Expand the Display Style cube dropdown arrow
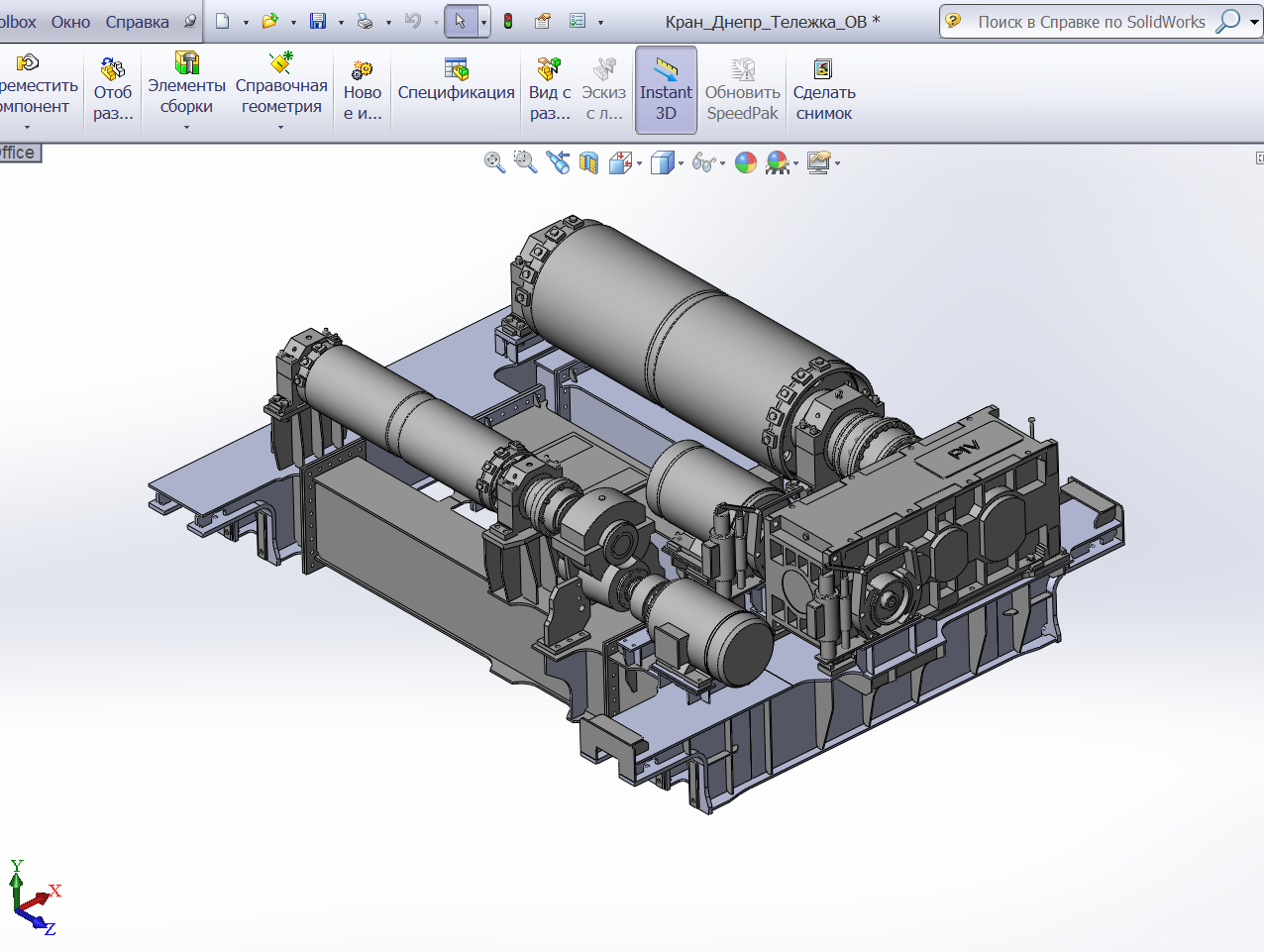 [681, 163]
